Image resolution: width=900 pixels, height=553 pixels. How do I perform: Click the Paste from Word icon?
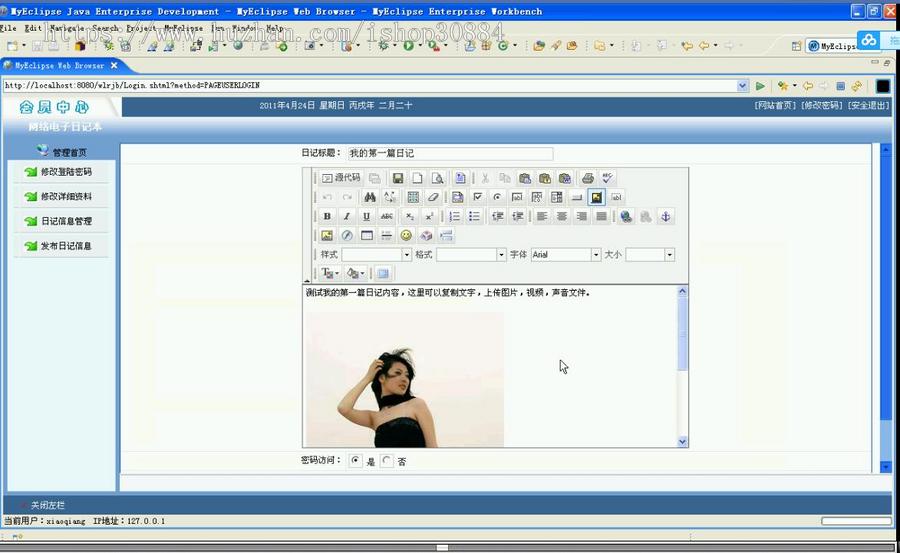pos(565,178)
